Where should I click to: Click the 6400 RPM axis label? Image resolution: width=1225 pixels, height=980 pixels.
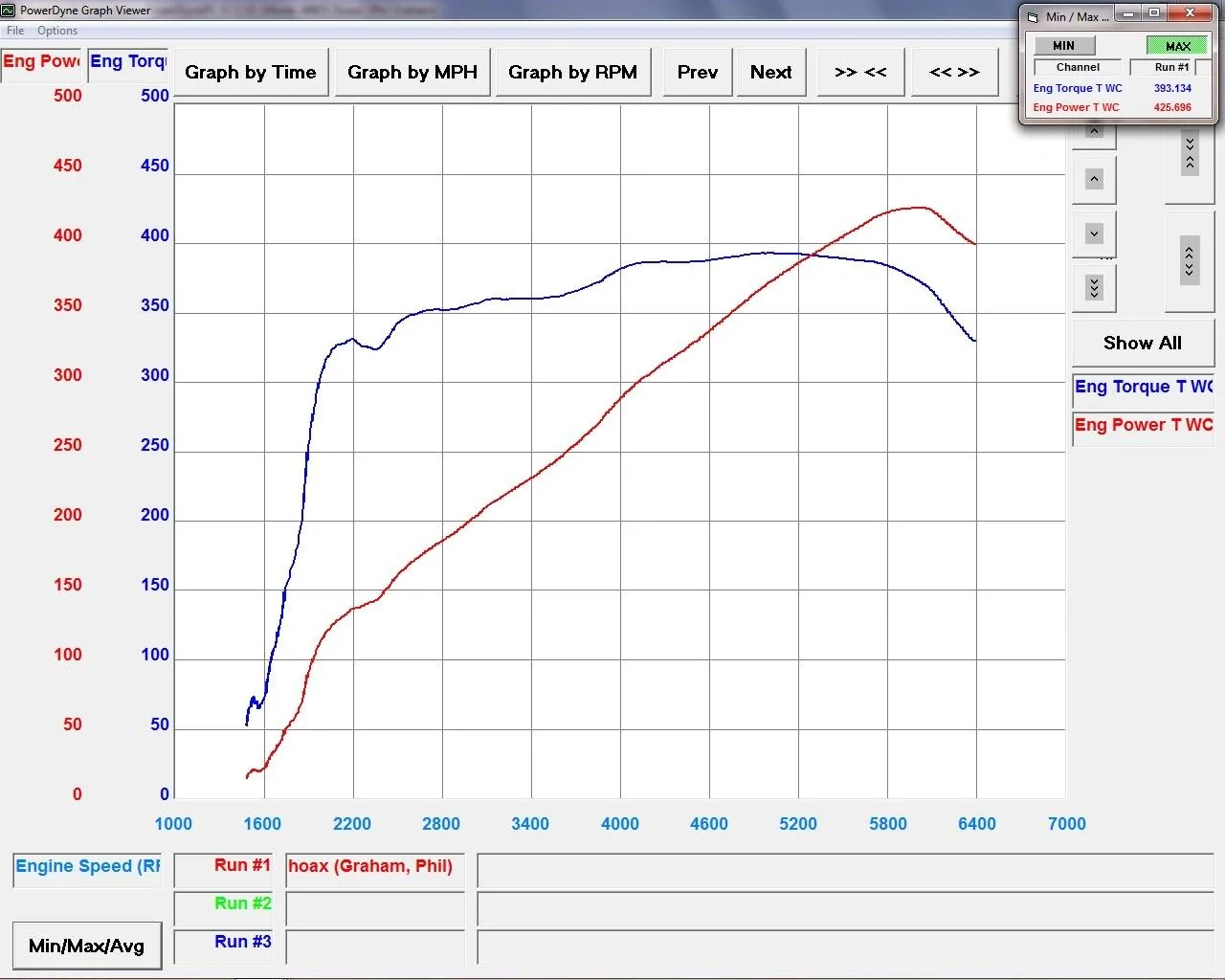pyautogui.click(x=977, y=824)
